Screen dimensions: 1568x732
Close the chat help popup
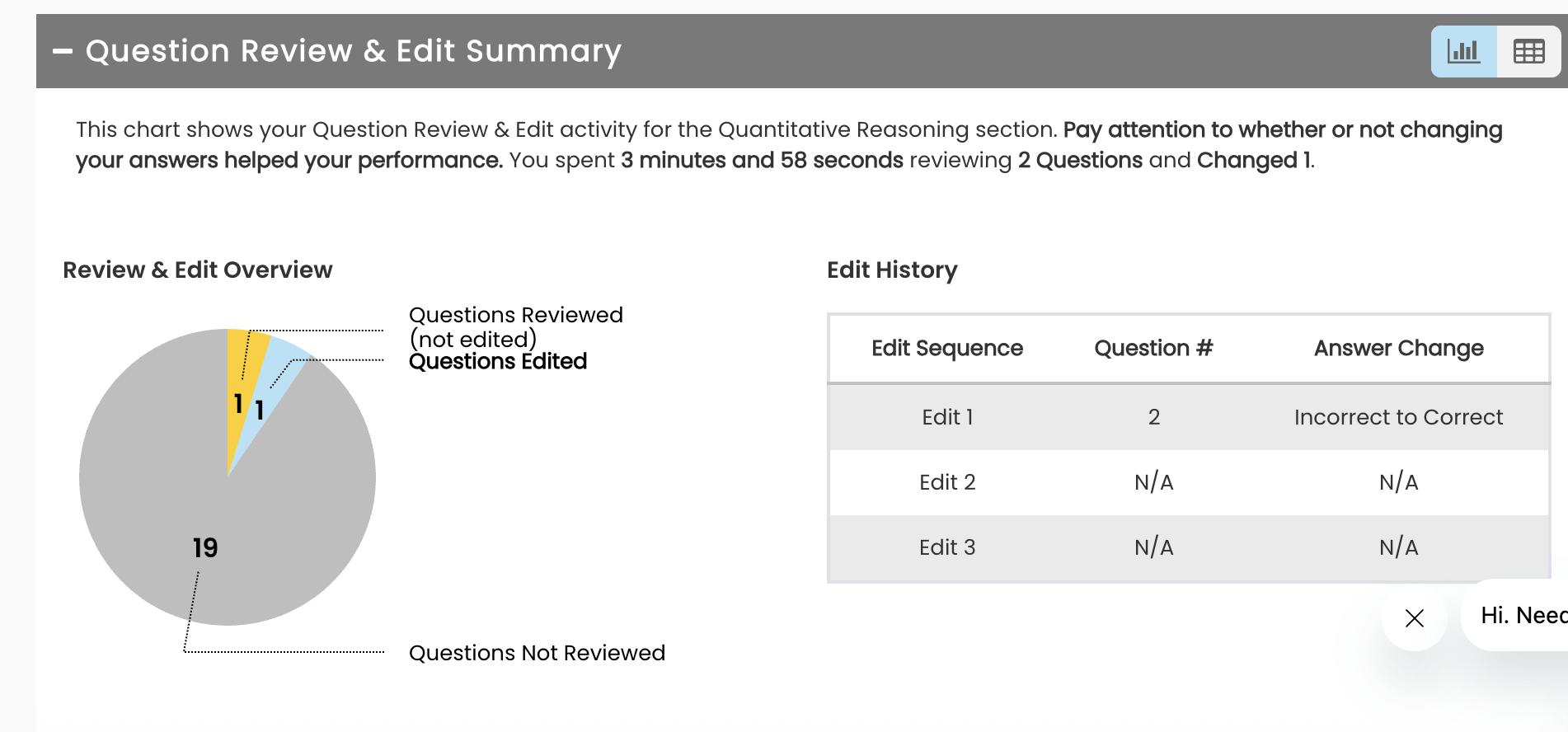(1414, 618)
